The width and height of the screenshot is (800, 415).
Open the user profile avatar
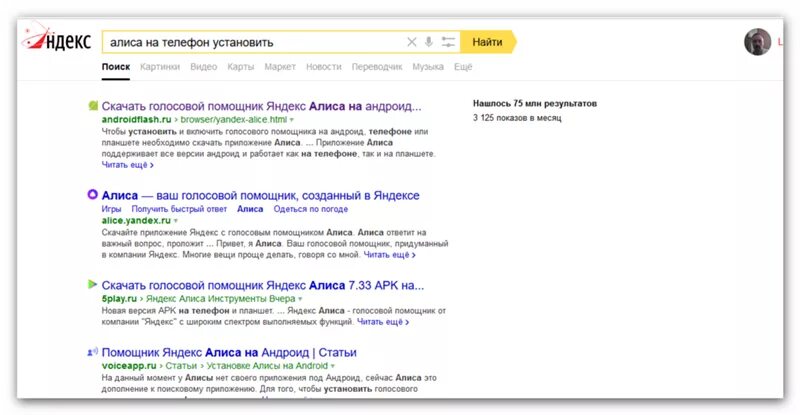pyautogui.click(x=757, y=42)
